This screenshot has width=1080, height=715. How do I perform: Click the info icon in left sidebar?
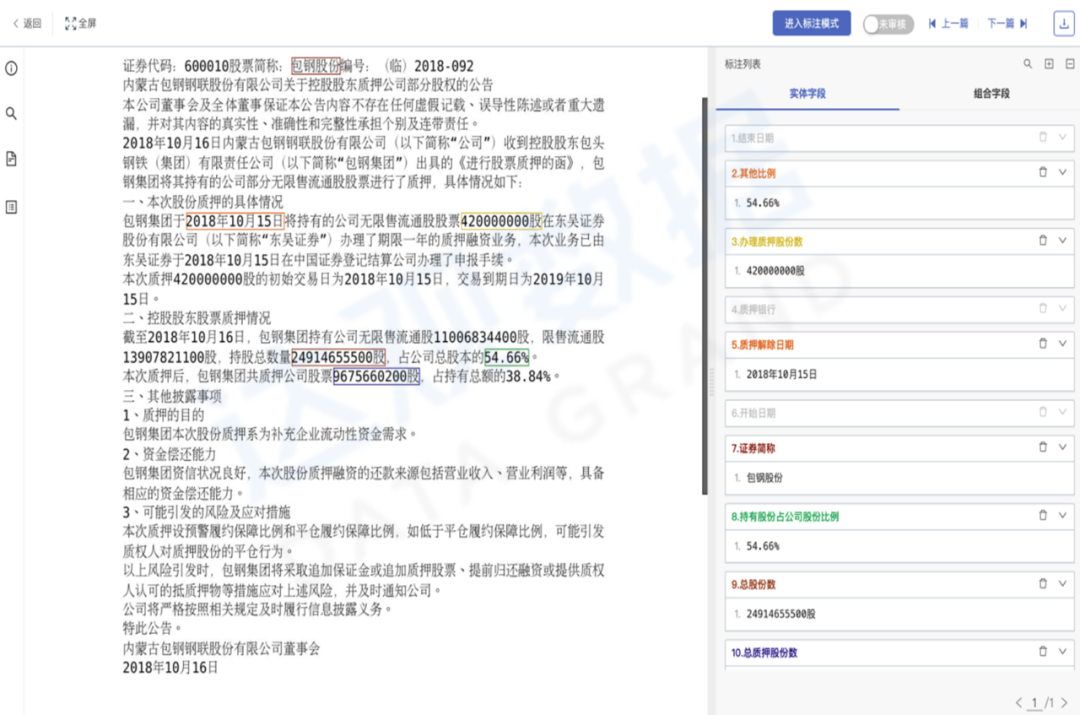pyautogui.click(x=12, y=68)
